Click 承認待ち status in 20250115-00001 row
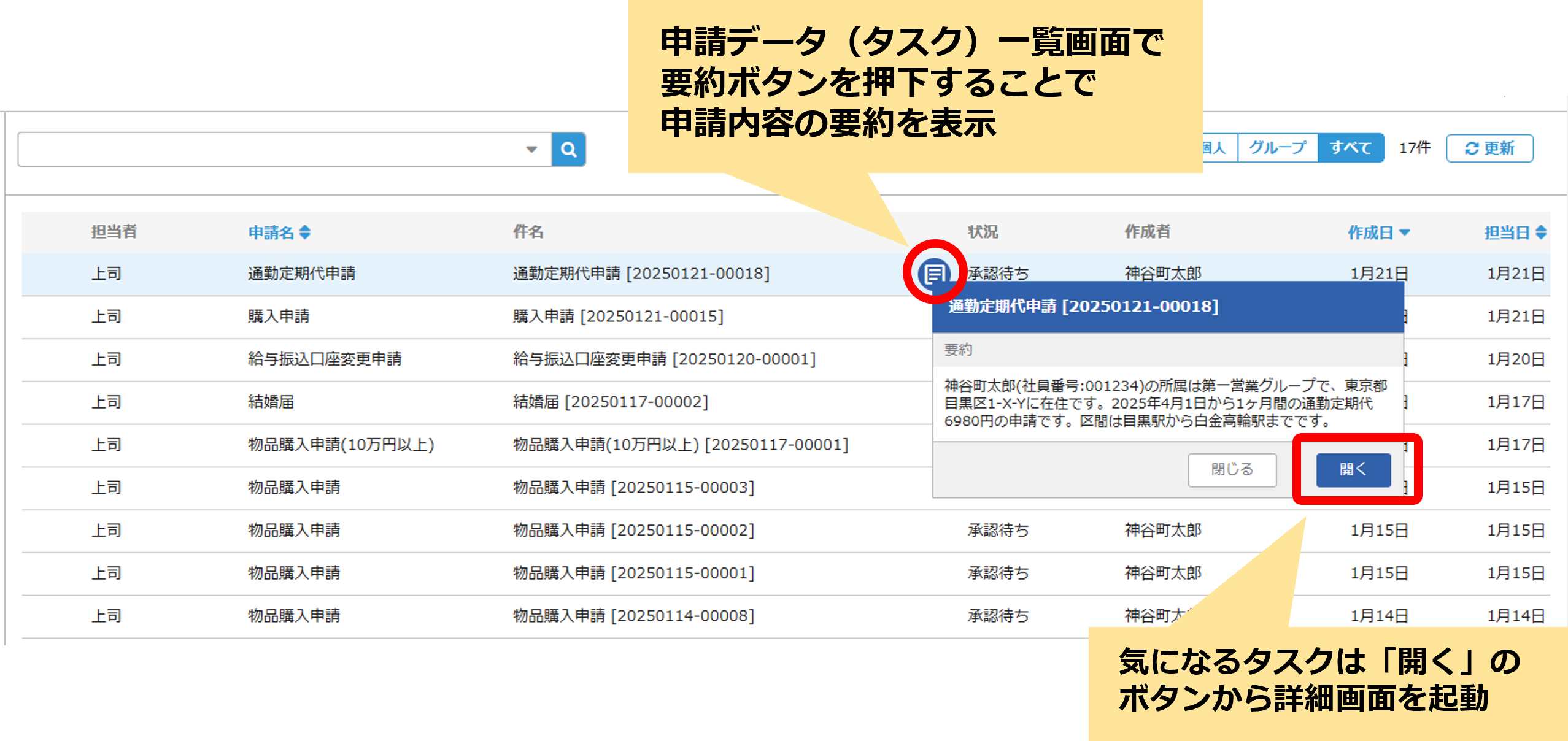This screenshot has height=741, width=1568. tap(998, 574)
